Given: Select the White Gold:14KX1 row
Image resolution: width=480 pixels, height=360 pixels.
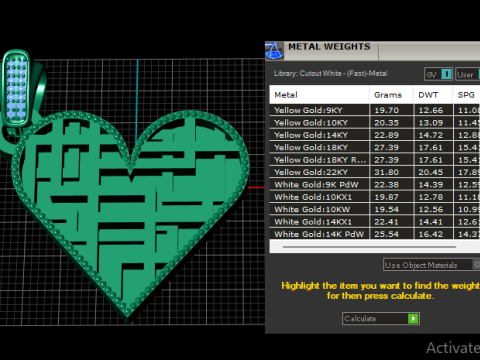Looking at the screenshot, I should (375, 222).
